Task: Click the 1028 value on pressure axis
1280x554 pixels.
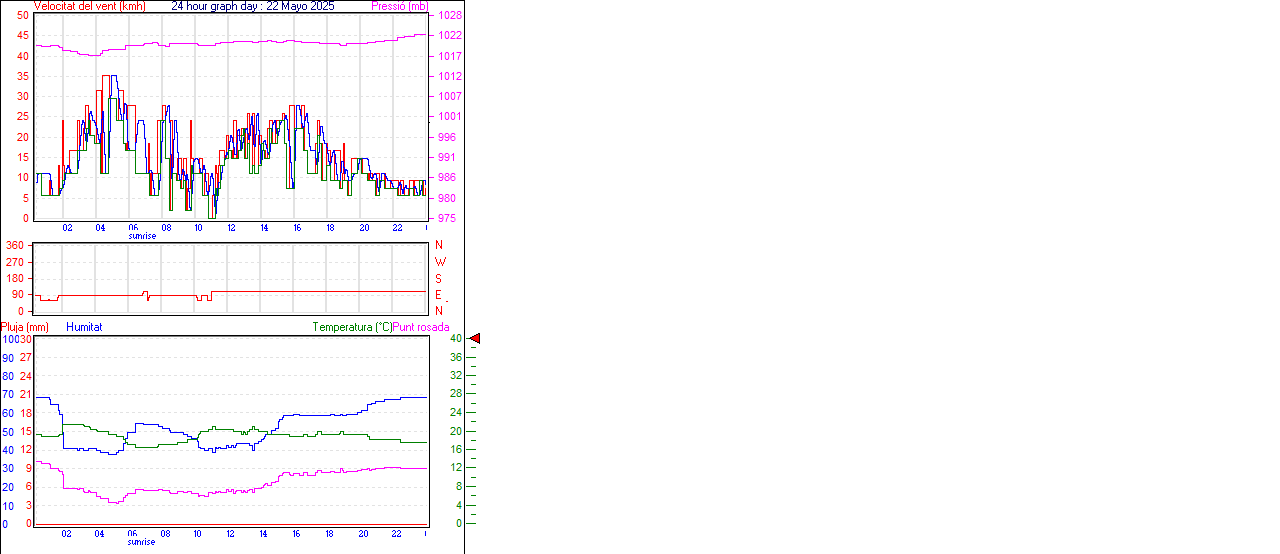Action: coord(449,16)
